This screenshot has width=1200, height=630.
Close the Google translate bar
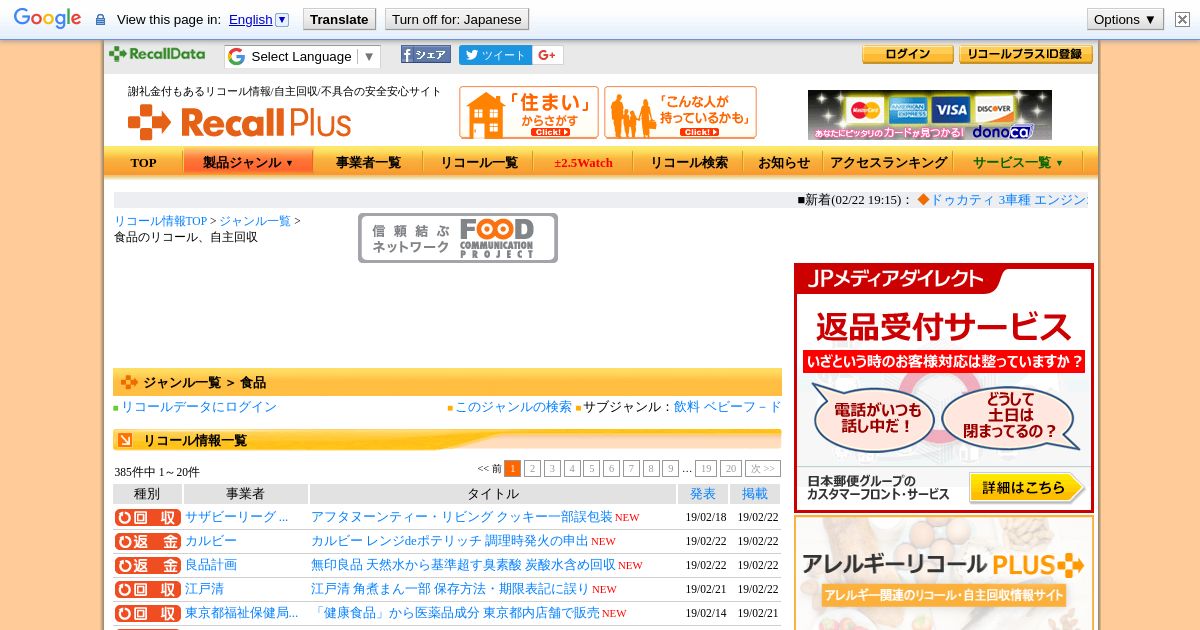[x=1182, y=19]
